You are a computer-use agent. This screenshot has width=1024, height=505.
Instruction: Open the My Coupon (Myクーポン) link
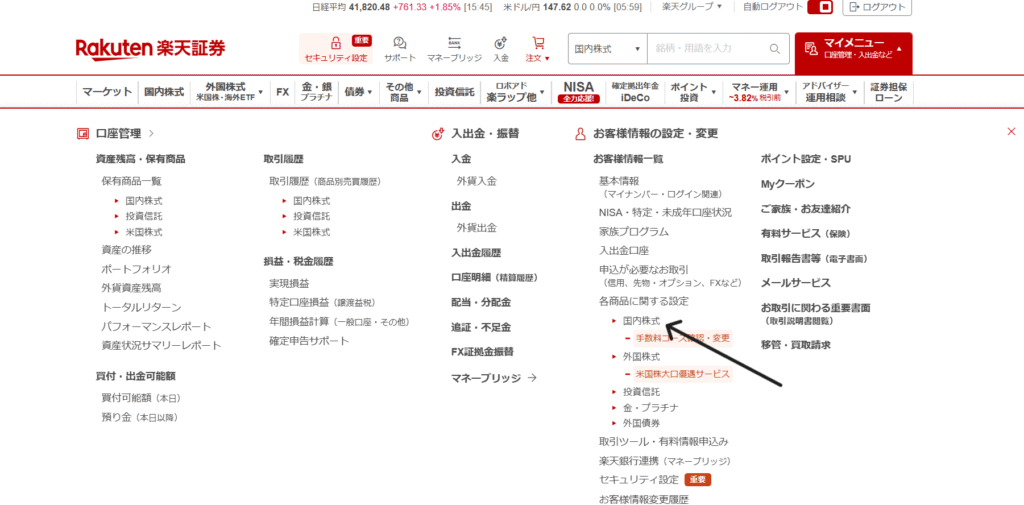(788, 184)
